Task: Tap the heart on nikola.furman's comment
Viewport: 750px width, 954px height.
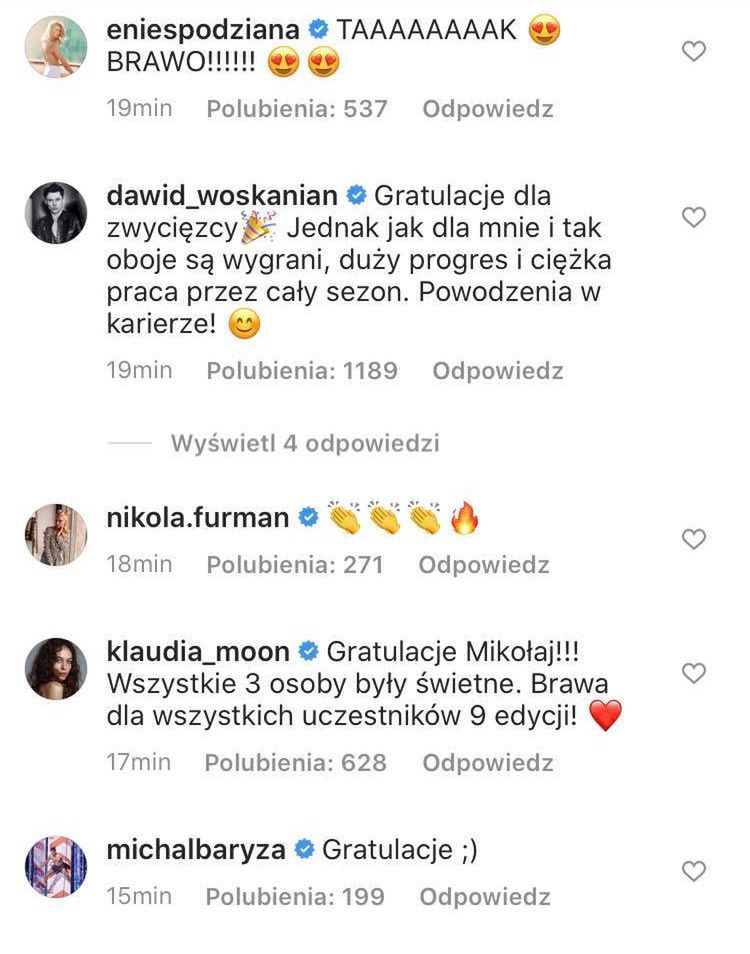Action: point(693,539)
